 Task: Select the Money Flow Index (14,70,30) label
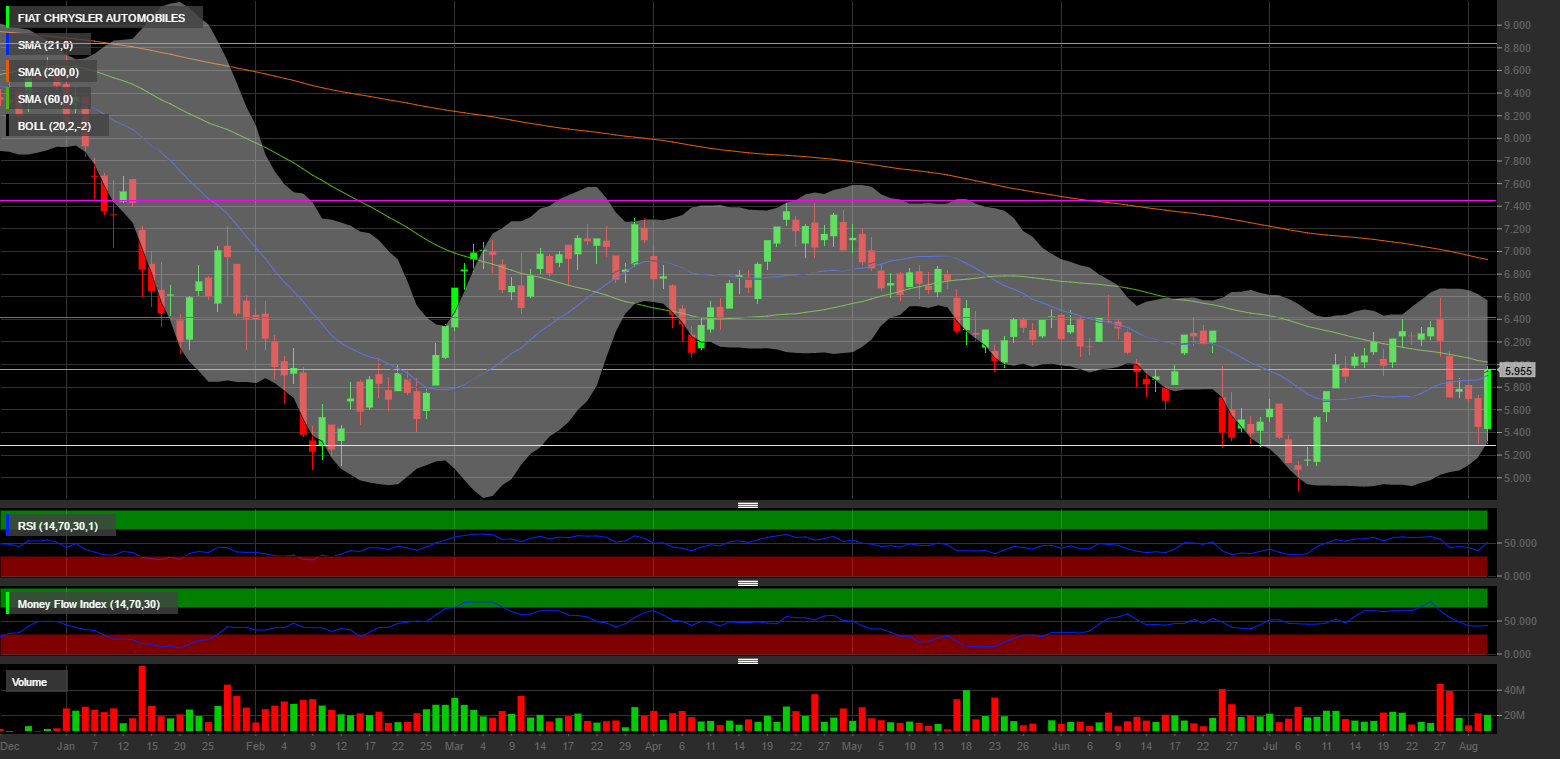[92, 604]
